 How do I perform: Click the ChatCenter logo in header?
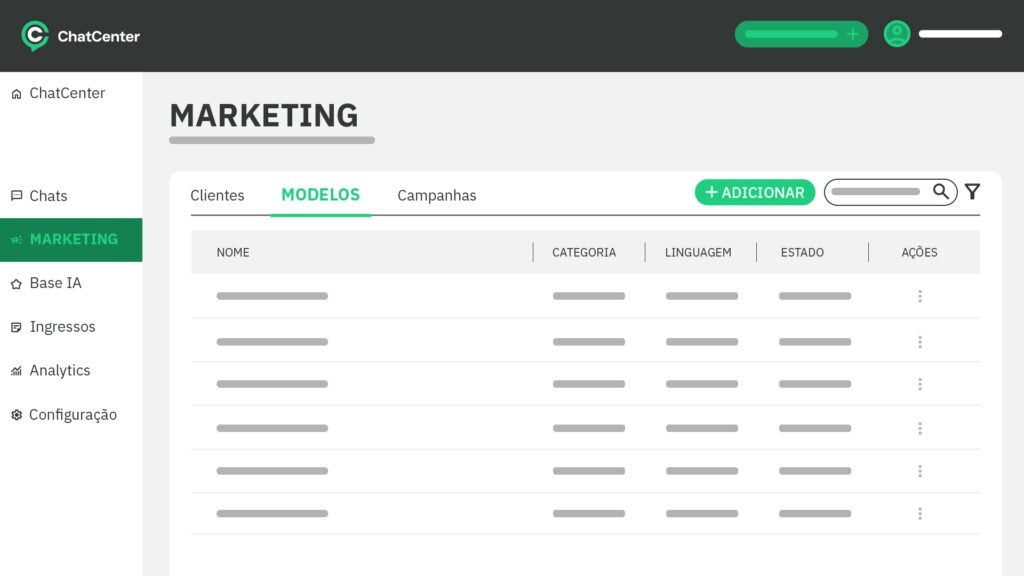point(80,36)
